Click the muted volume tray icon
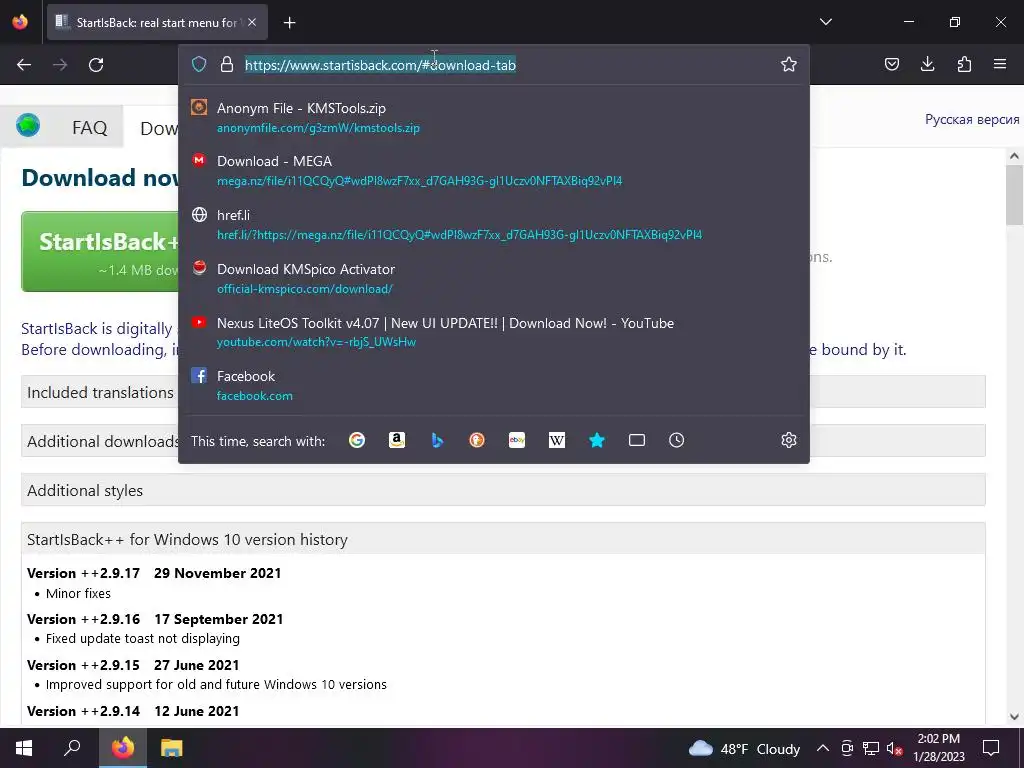Image resolution: width=1024 pixels, height=768 pixels. [894, 748]
